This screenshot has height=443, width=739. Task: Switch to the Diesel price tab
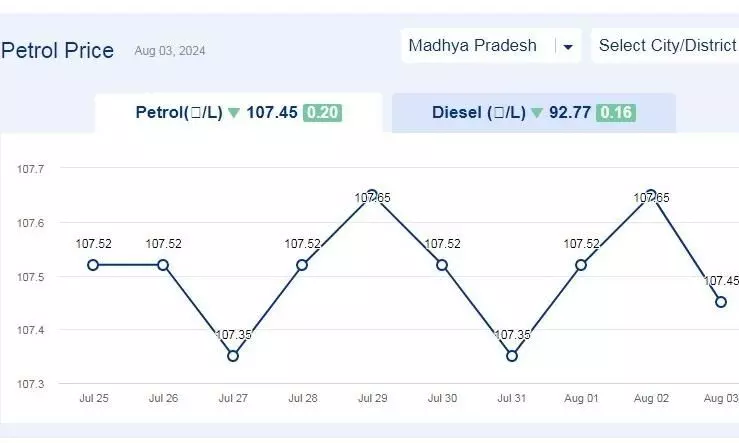click(534, 113)
